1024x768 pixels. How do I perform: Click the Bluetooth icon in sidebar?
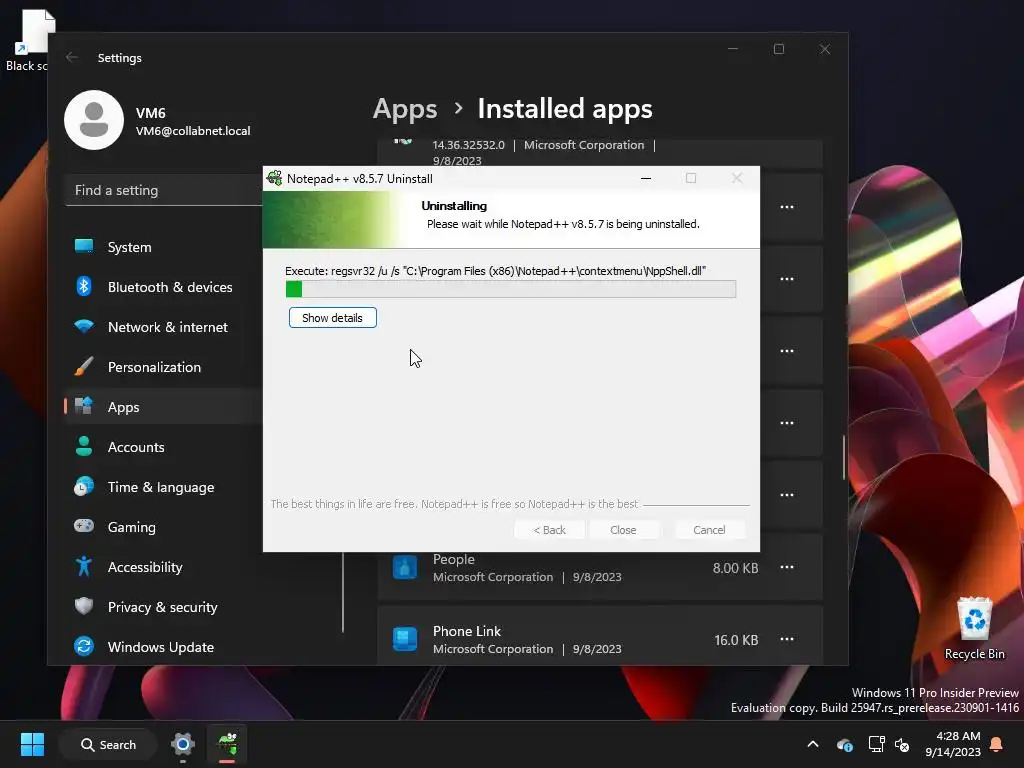[84, 286]
